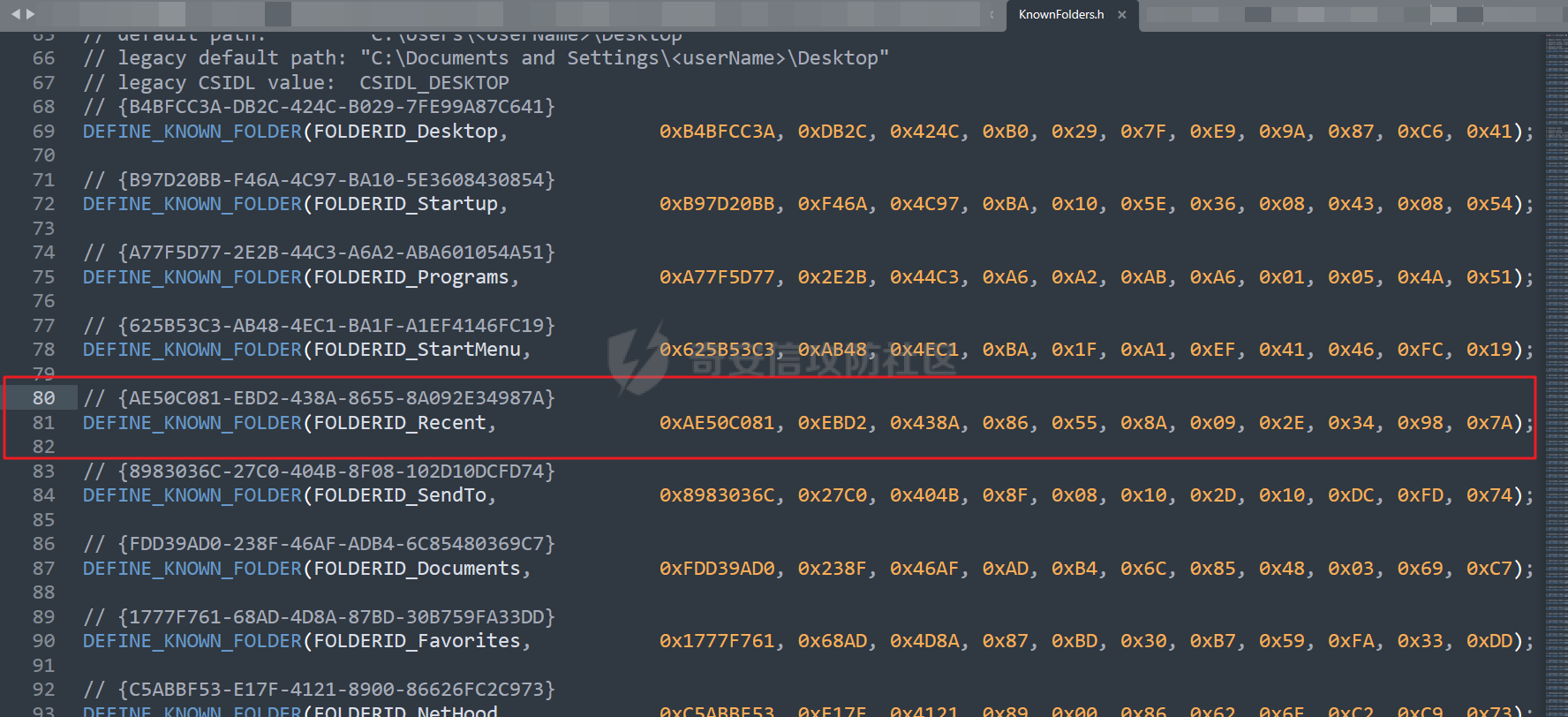Click the FOLDERID_StartMenu identifier
This screenshot has height=717, width=1568.
[417, 350]
